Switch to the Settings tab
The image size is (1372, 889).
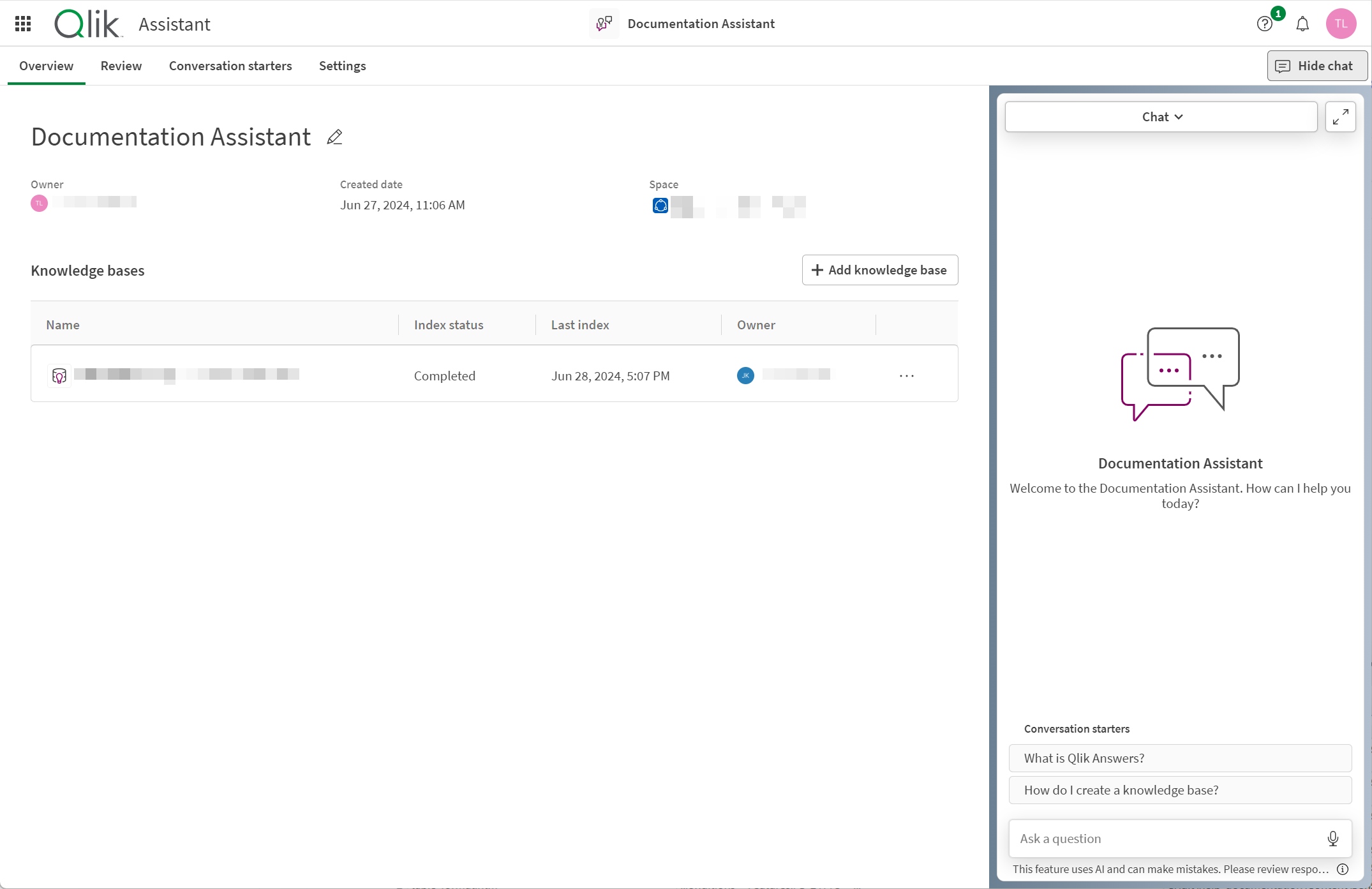click(342, 66)
